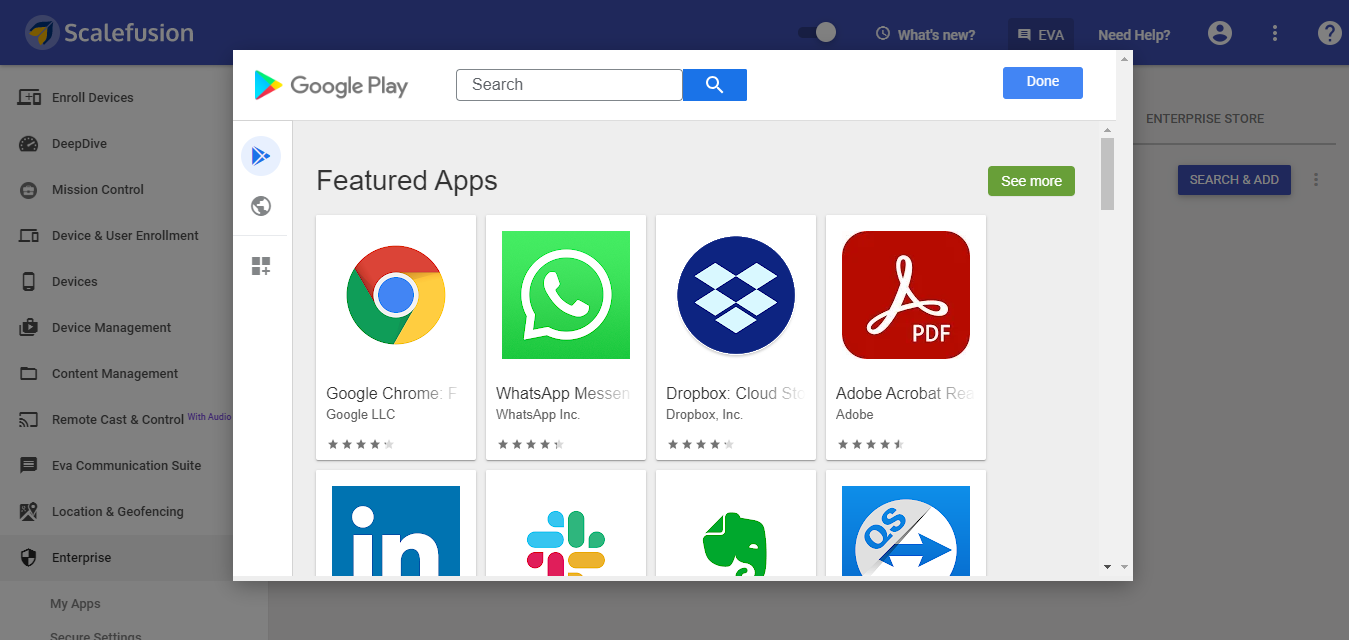Click the blue magnifier search button

click(715, 85)
